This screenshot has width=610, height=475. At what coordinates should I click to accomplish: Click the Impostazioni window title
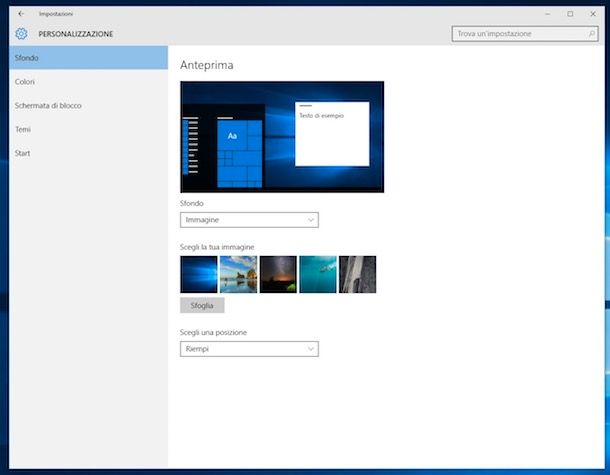pos(56,14)
